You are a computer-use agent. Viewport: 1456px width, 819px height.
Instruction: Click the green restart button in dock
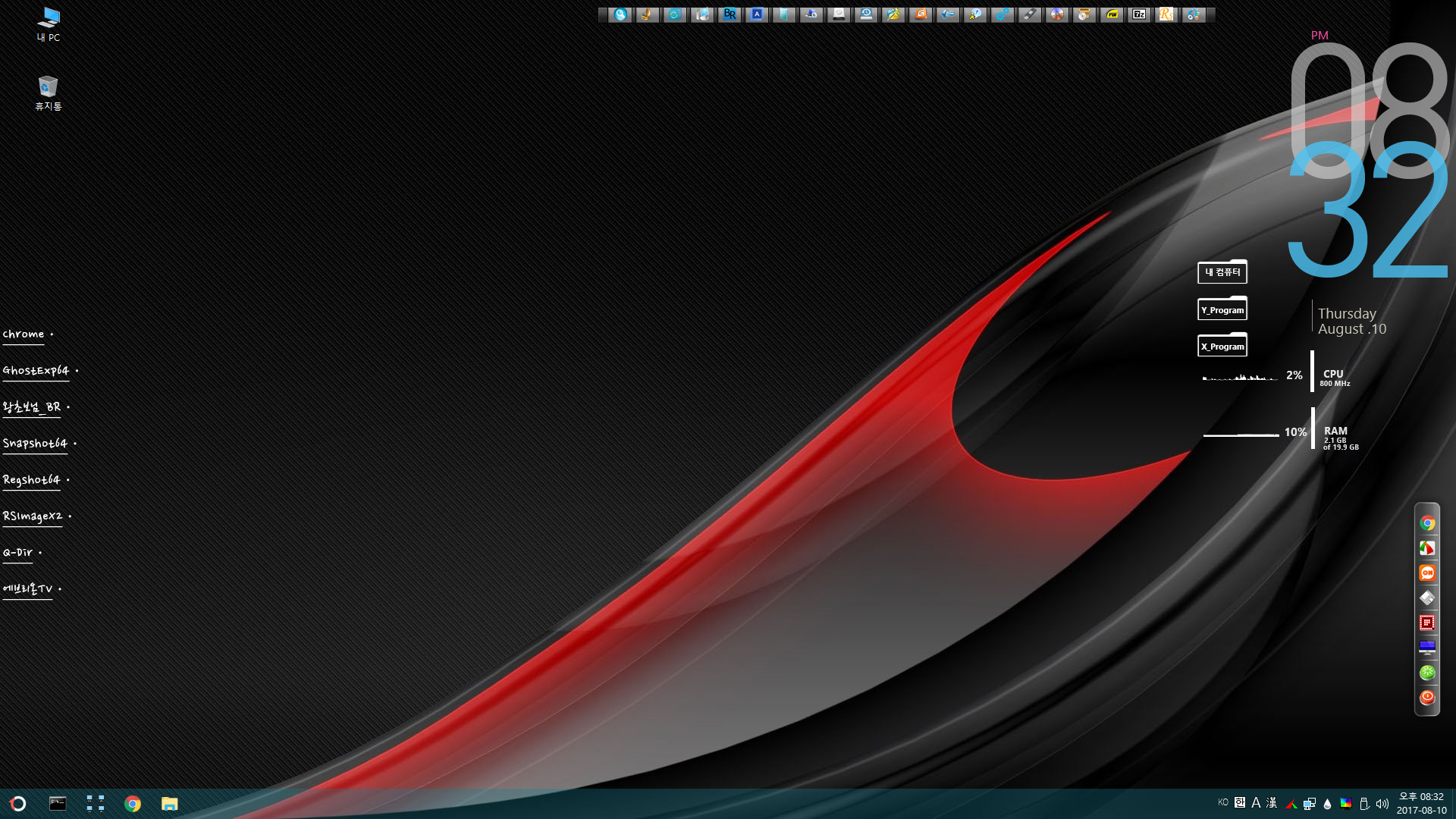(x=1427, y=673)
